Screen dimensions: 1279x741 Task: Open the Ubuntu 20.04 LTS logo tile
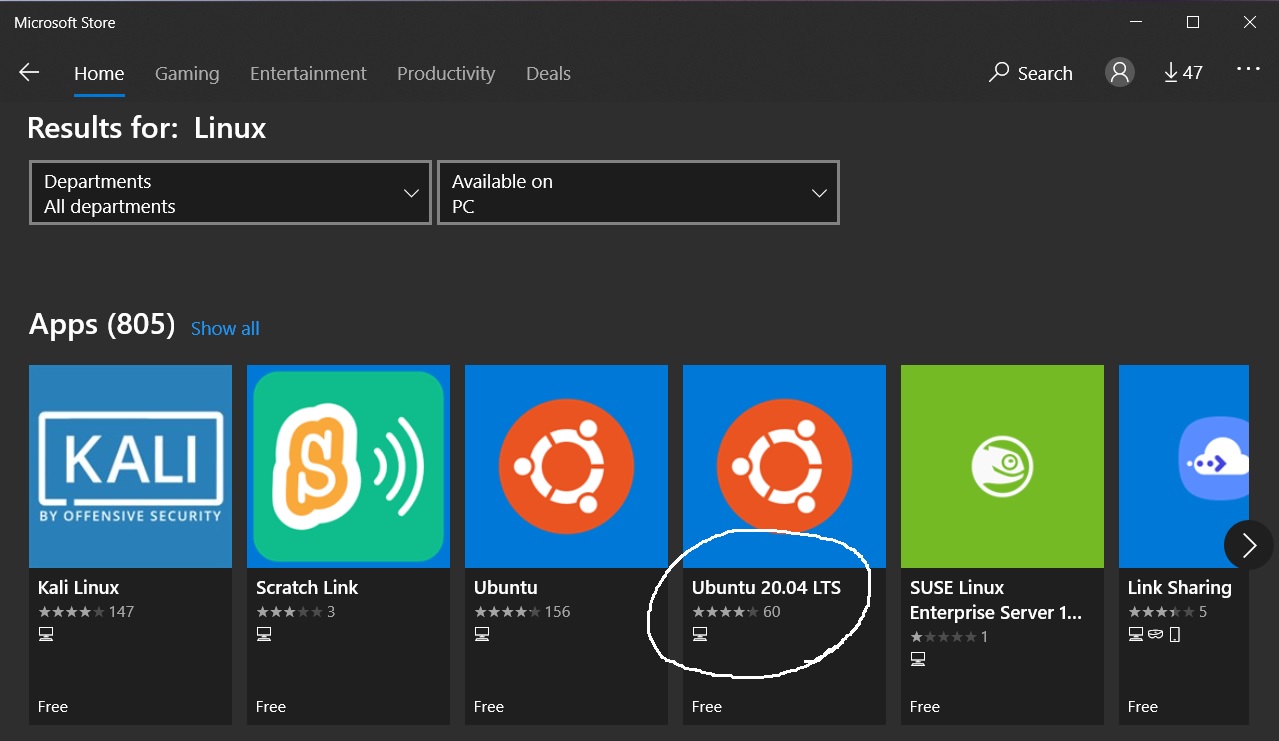(784, 466)
